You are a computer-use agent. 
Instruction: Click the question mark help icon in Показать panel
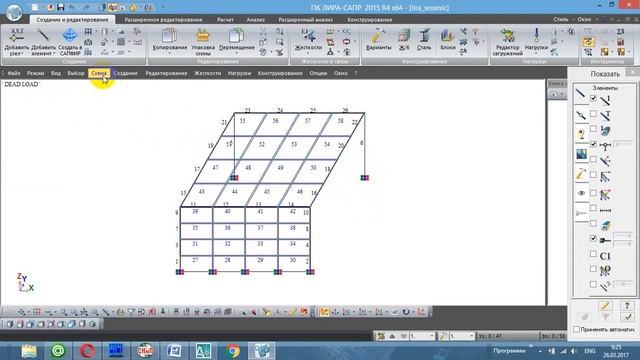pos(628,305)
